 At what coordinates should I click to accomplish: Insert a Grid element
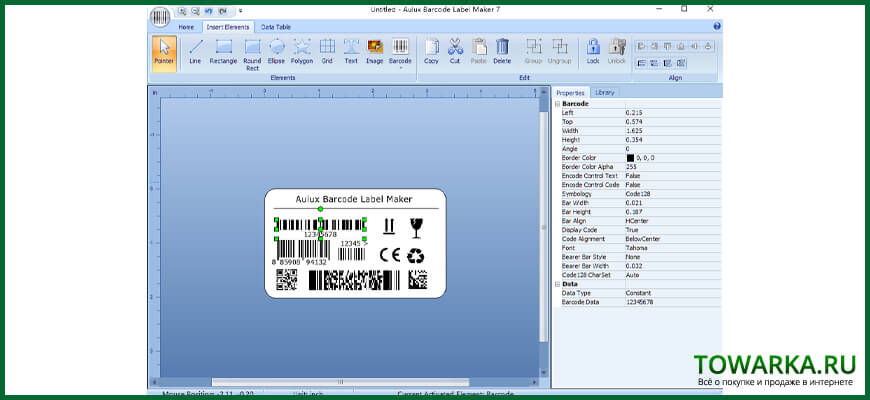click(327, 52)
